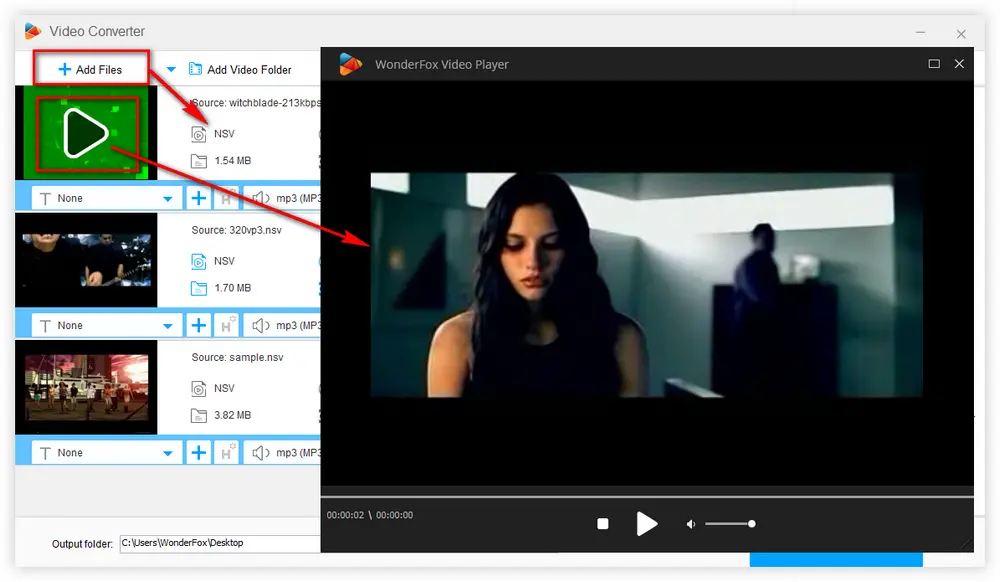Click the video frame in the player
Image resolution: width=1000 pixels, height=582 pixels.
pos(647,285)
